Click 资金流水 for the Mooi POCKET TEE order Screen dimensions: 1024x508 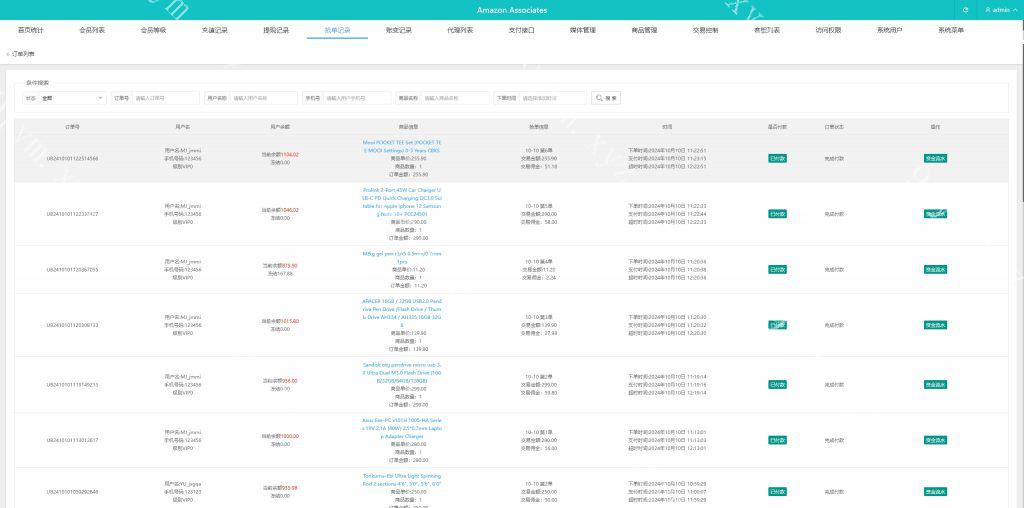tap(935, 158)
